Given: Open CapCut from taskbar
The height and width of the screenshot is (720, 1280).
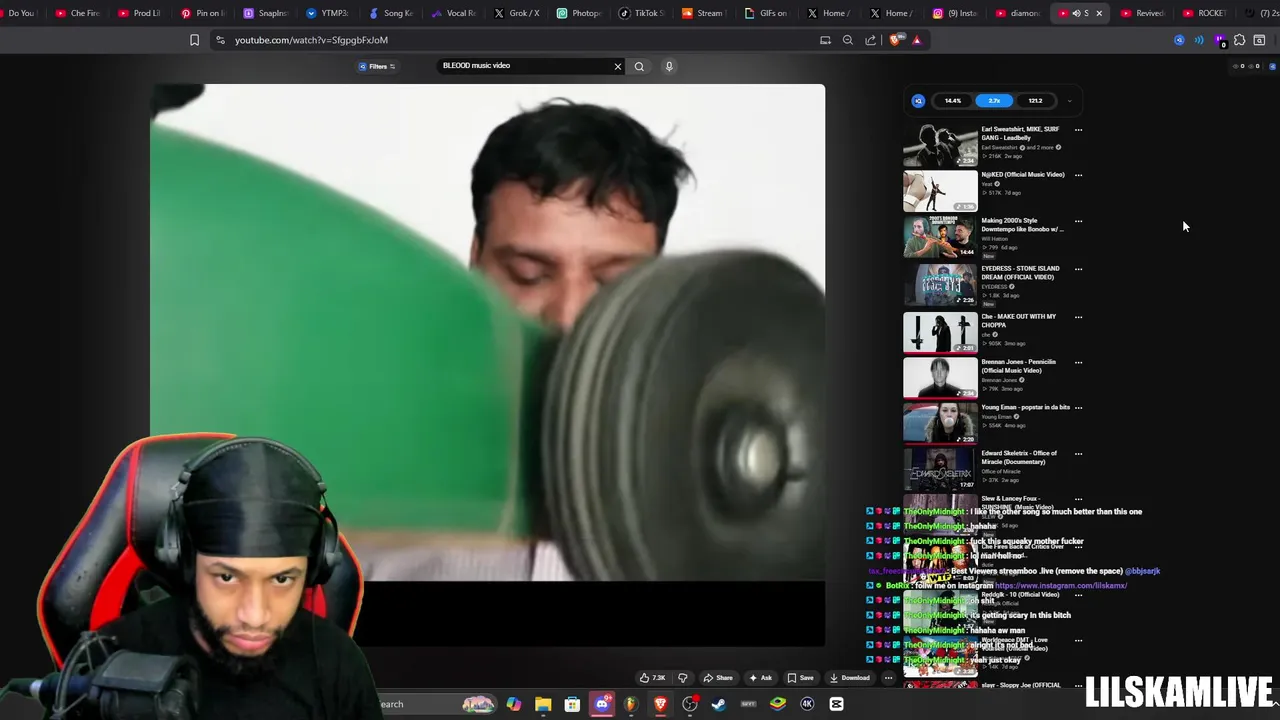Looking at the screenshot, I should [x=837, y=704].
